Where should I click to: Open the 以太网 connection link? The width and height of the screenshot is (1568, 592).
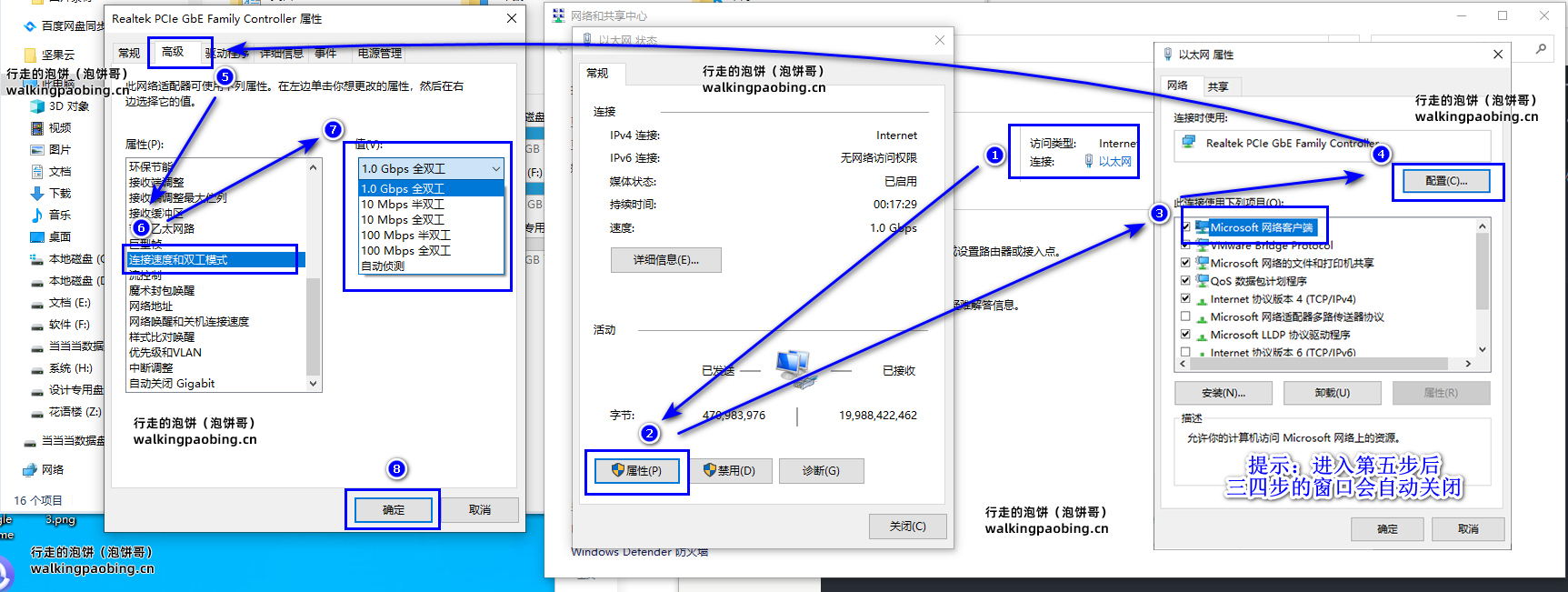[1115, 161]
